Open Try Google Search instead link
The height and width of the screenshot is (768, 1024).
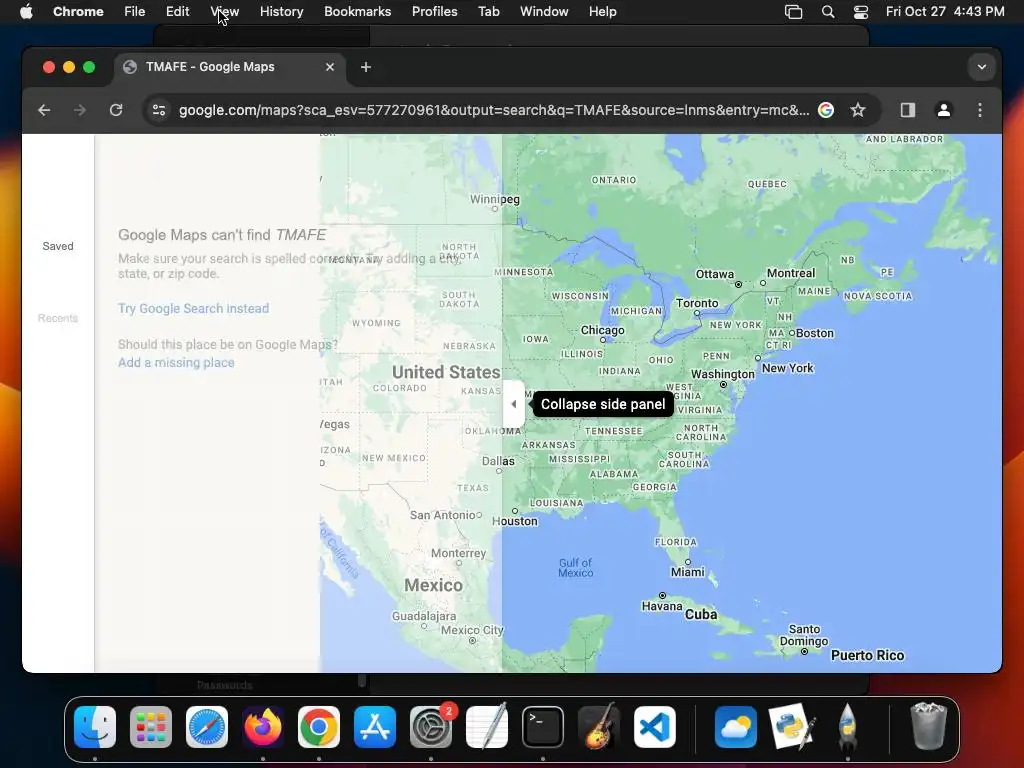193,308
